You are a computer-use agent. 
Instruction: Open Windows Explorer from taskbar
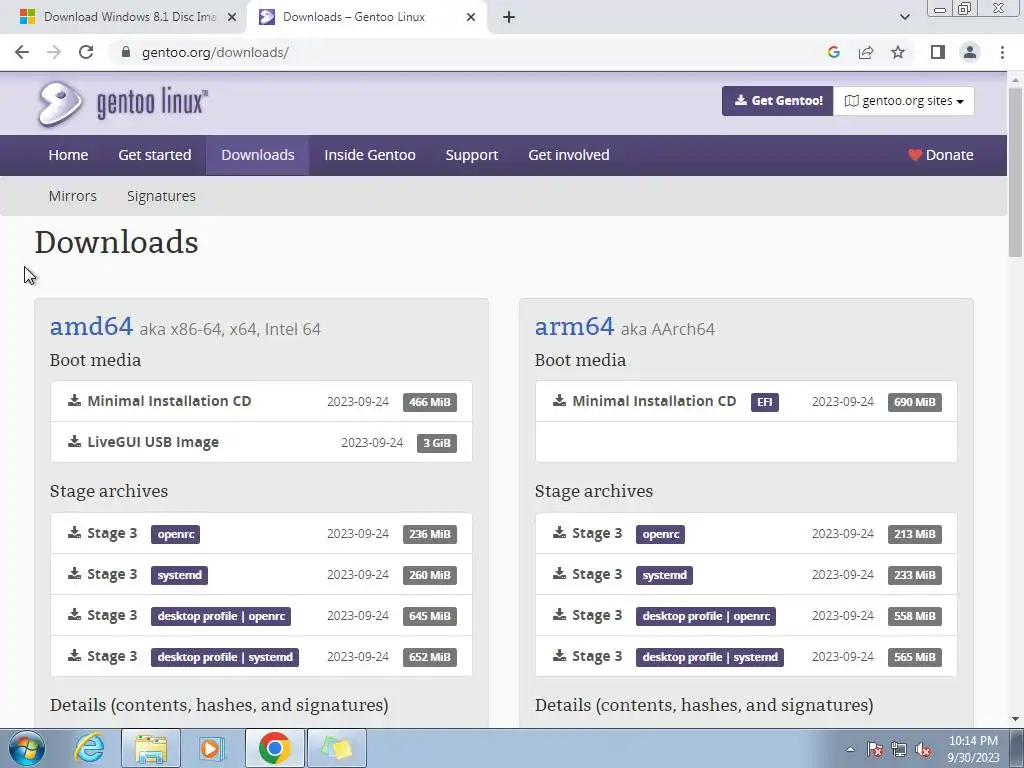pos(151,748)
